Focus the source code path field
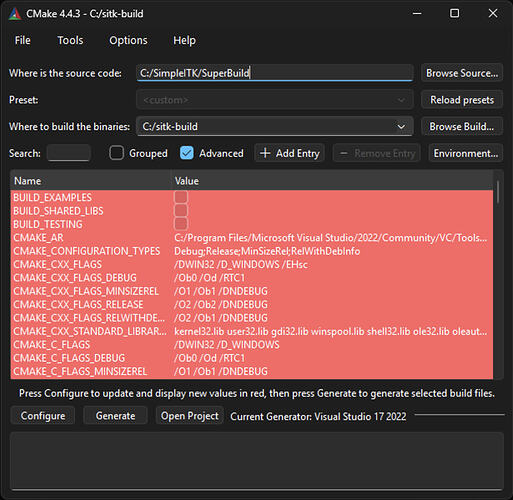This screenshot has width=513, height=500. 275,73
